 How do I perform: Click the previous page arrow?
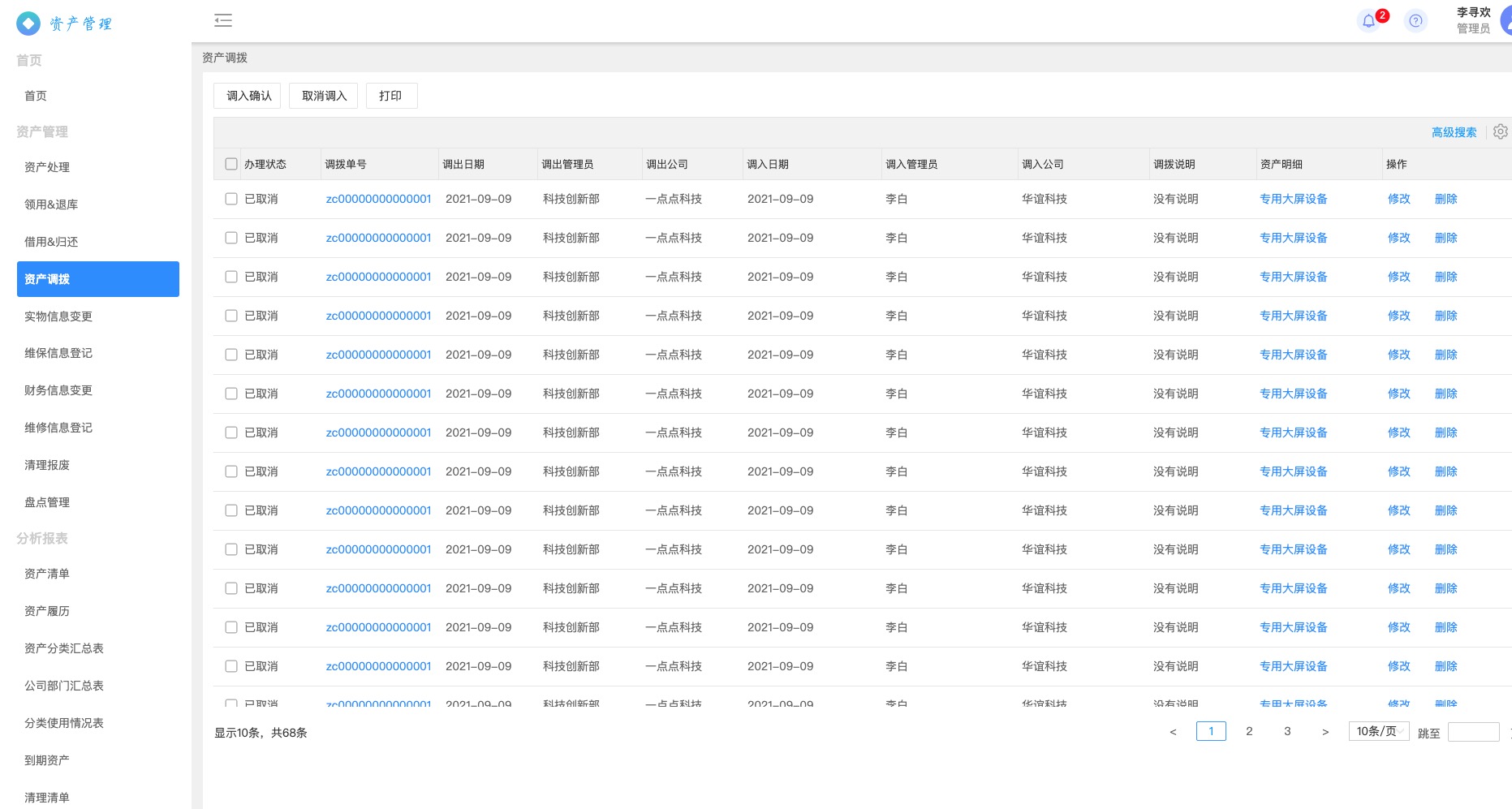pos(1173,732)
